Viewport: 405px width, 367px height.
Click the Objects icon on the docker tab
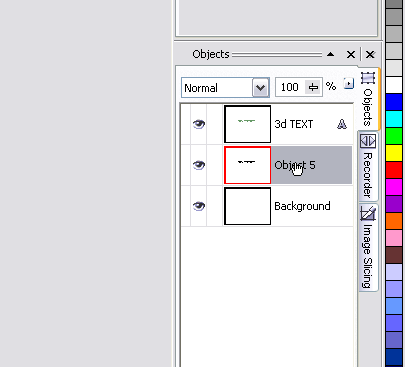tap(368, 78)
